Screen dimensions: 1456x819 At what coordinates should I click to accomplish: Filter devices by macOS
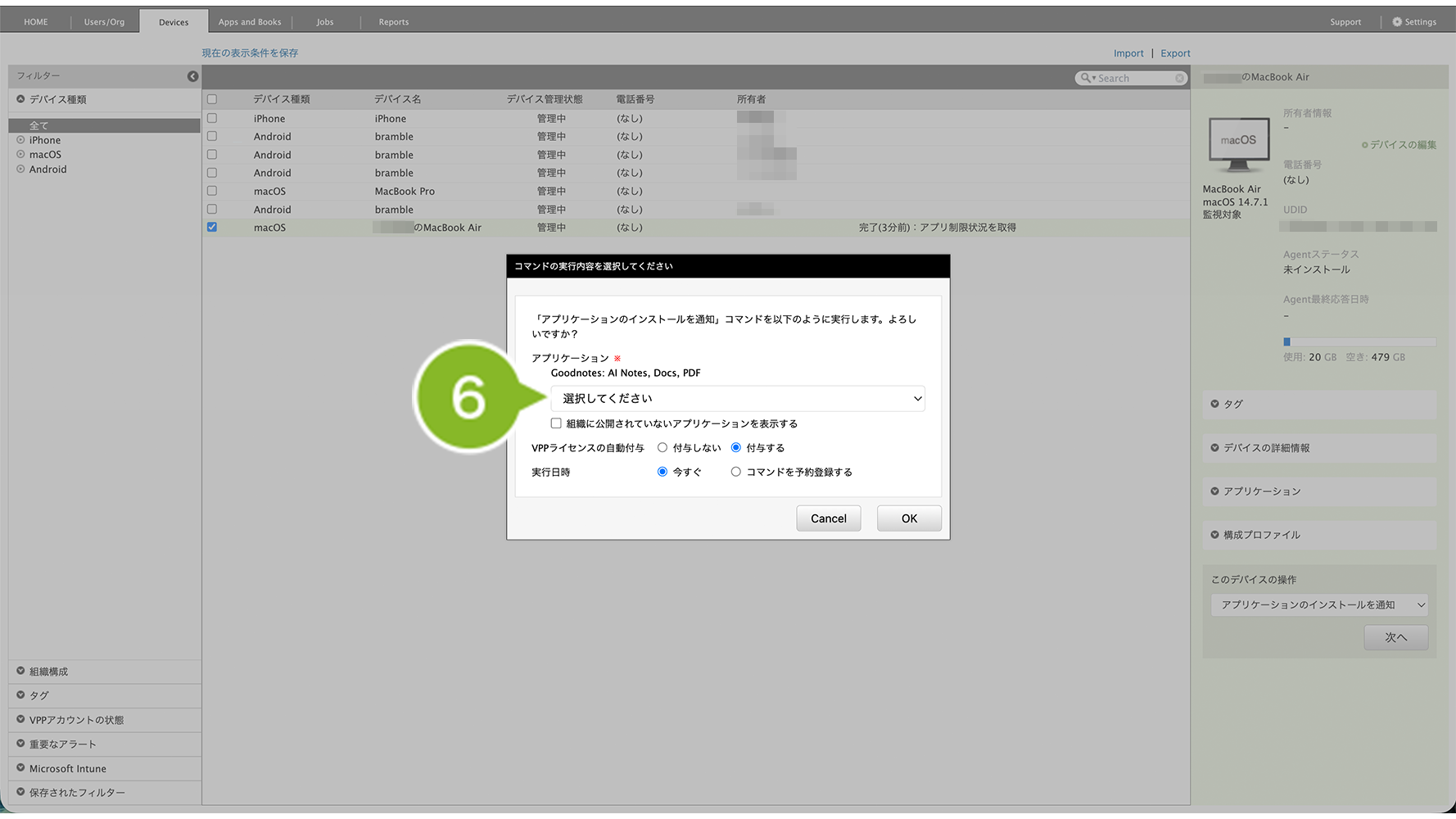coord(45,155)
